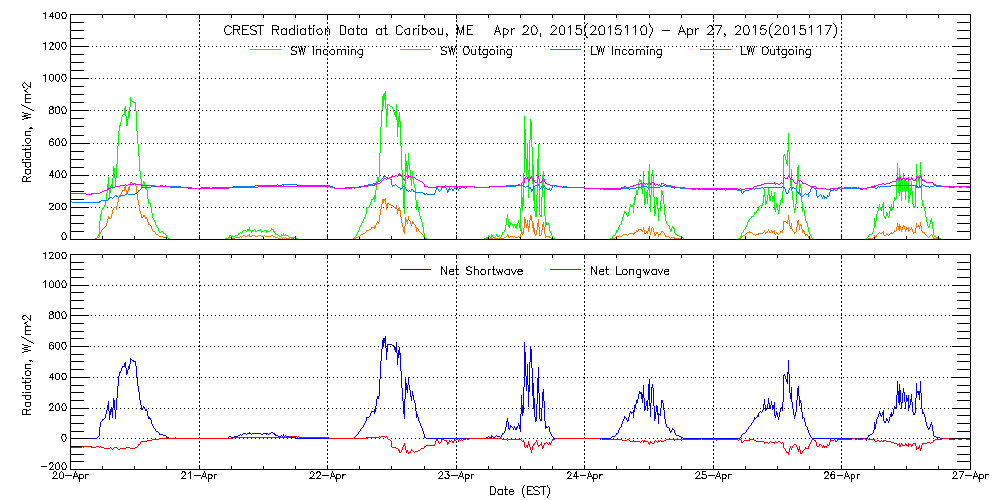
Task: Select the 26-Apr x-axis label
Action: pos(841,476)
